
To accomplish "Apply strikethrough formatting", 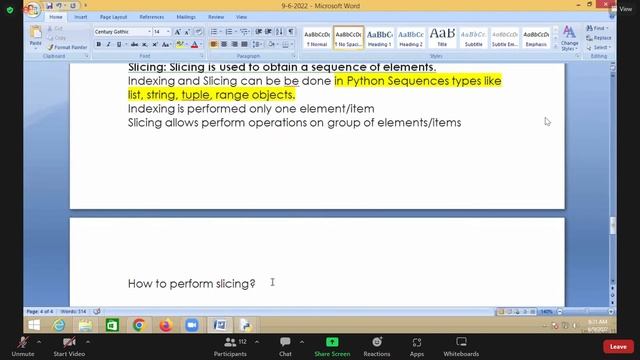I will coord(134,44).
